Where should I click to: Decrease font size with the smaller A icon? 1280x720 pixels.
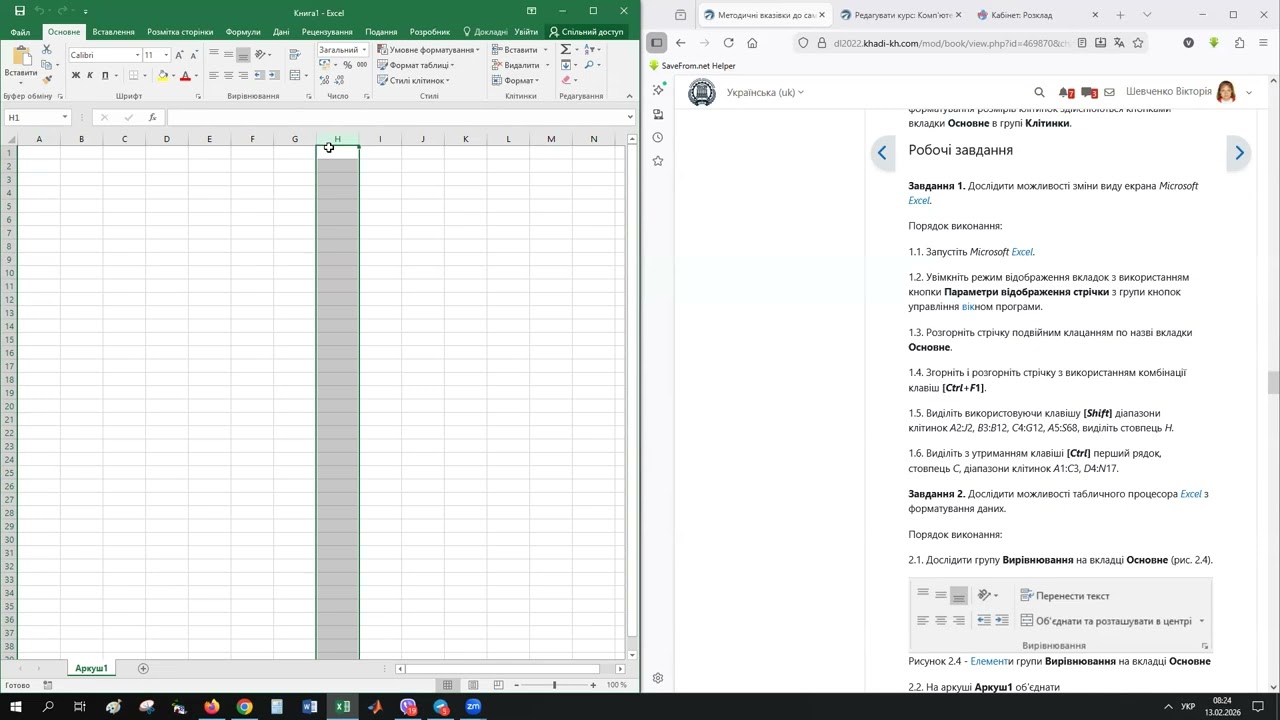[193, 55]
